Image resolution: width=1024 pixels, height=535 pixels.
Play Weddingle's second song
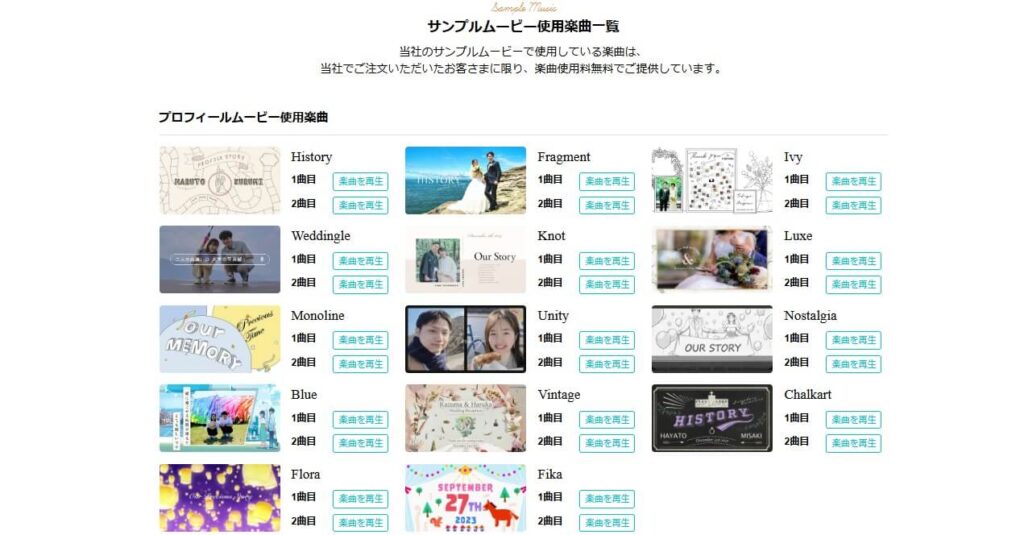pyautogui.click(x=360, y=284)
